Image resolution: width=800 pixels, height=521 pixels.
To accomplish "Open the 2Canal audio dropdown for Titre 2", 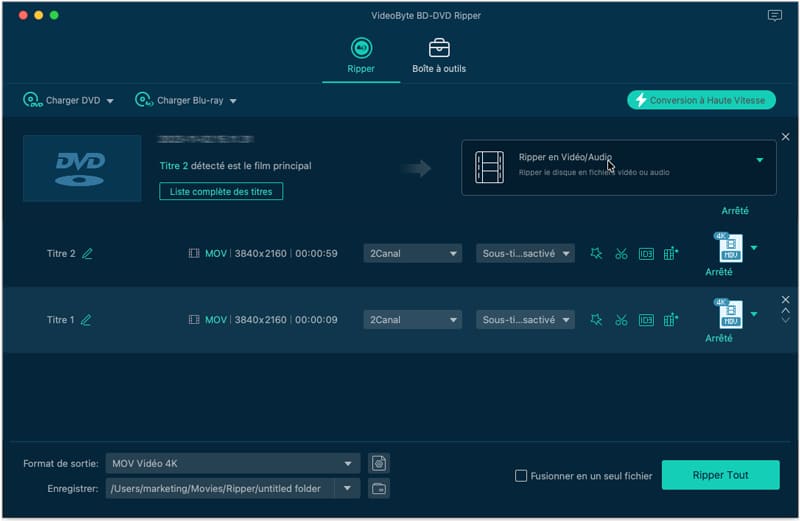I will tap(413, 254).
